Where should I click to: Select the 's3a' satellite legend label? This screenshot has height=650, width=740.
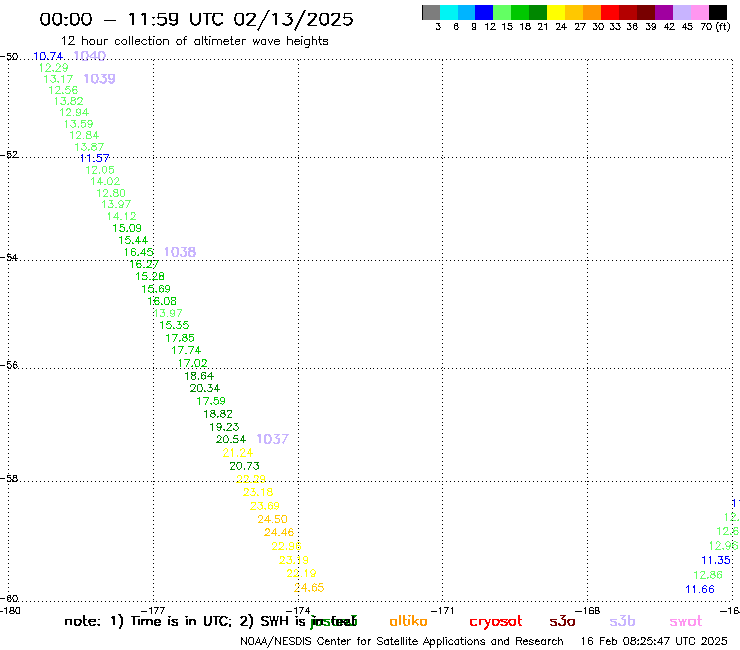(562, 621)
